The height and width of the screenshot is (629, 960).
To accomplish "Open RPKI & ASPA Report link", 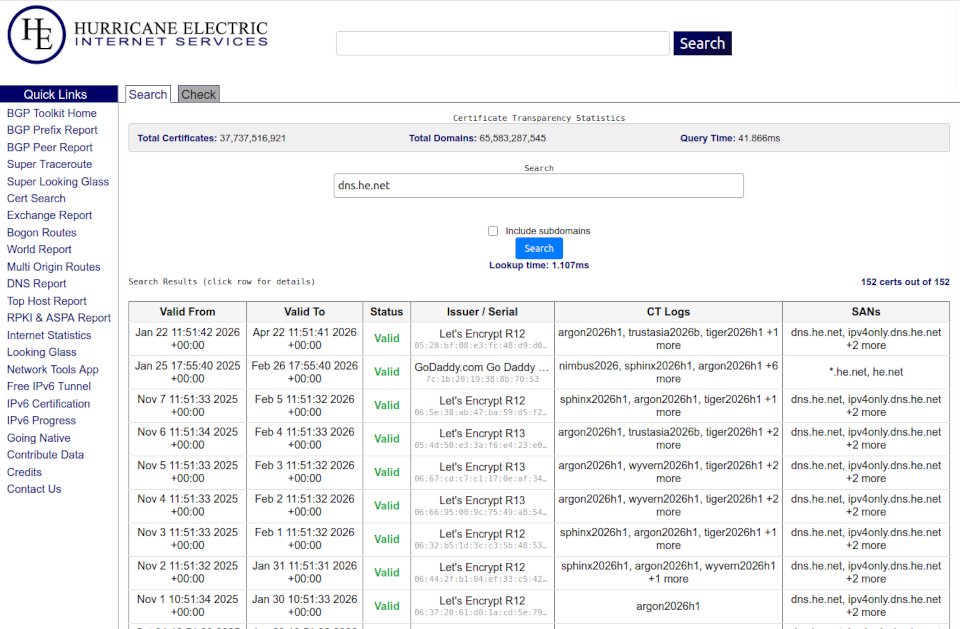I will coord(59,318).
